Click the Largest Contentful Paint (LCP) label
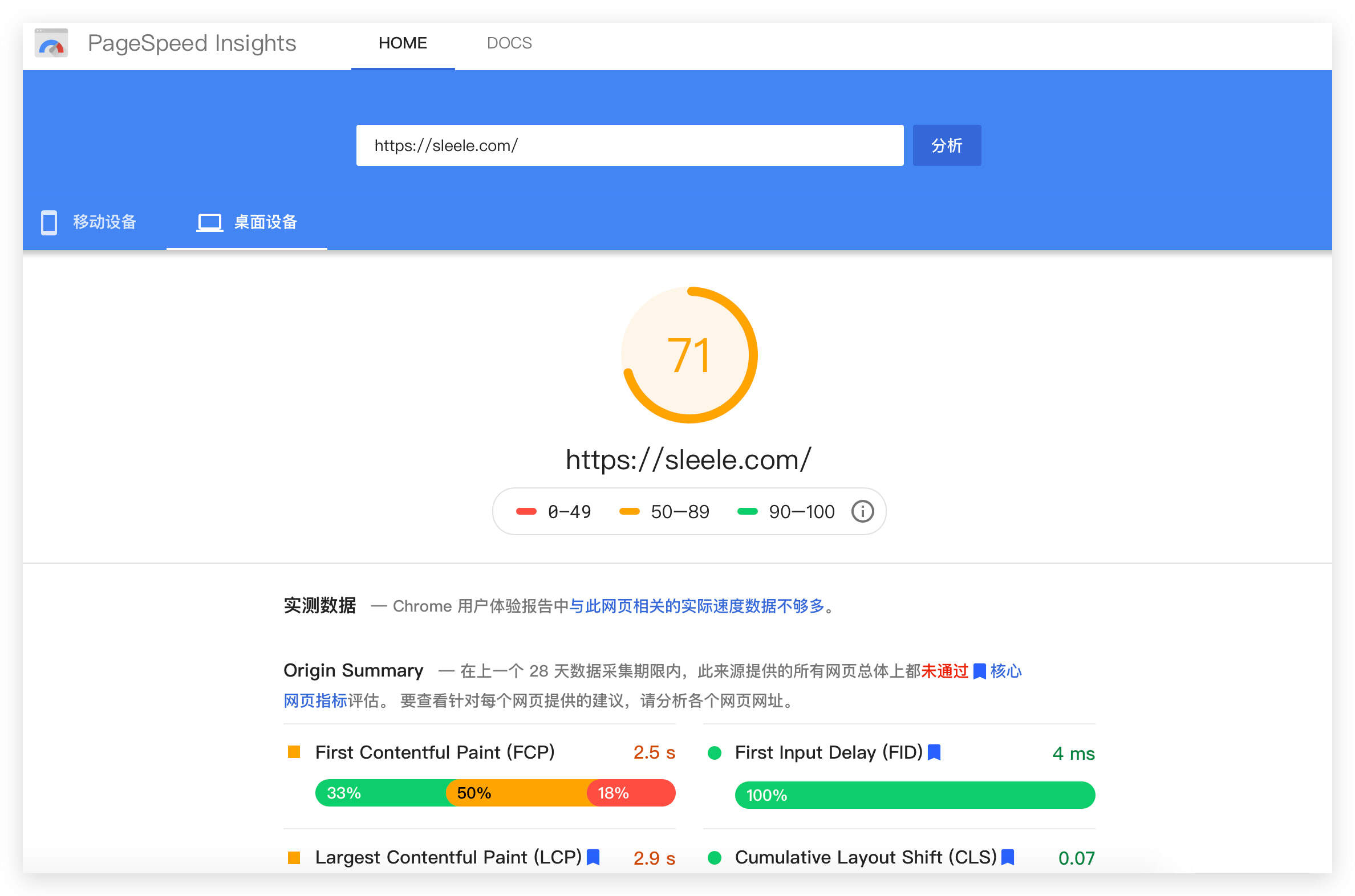Image resolution: width=1355 pixels, height=896 pixels. pos(448,857)
